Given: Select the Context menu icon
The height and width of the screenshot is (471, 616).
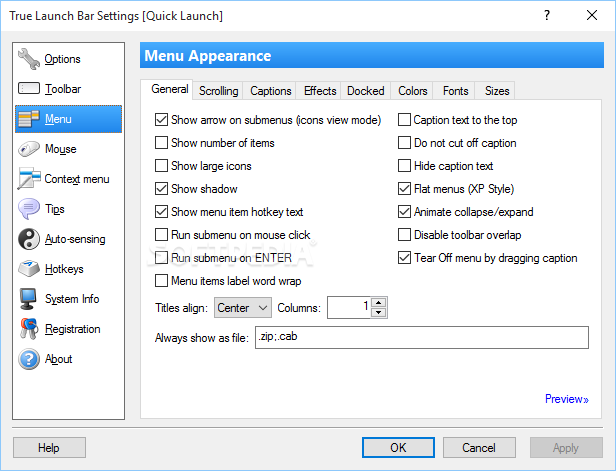Looking at the screenshot, I should [x=29, y=178].
